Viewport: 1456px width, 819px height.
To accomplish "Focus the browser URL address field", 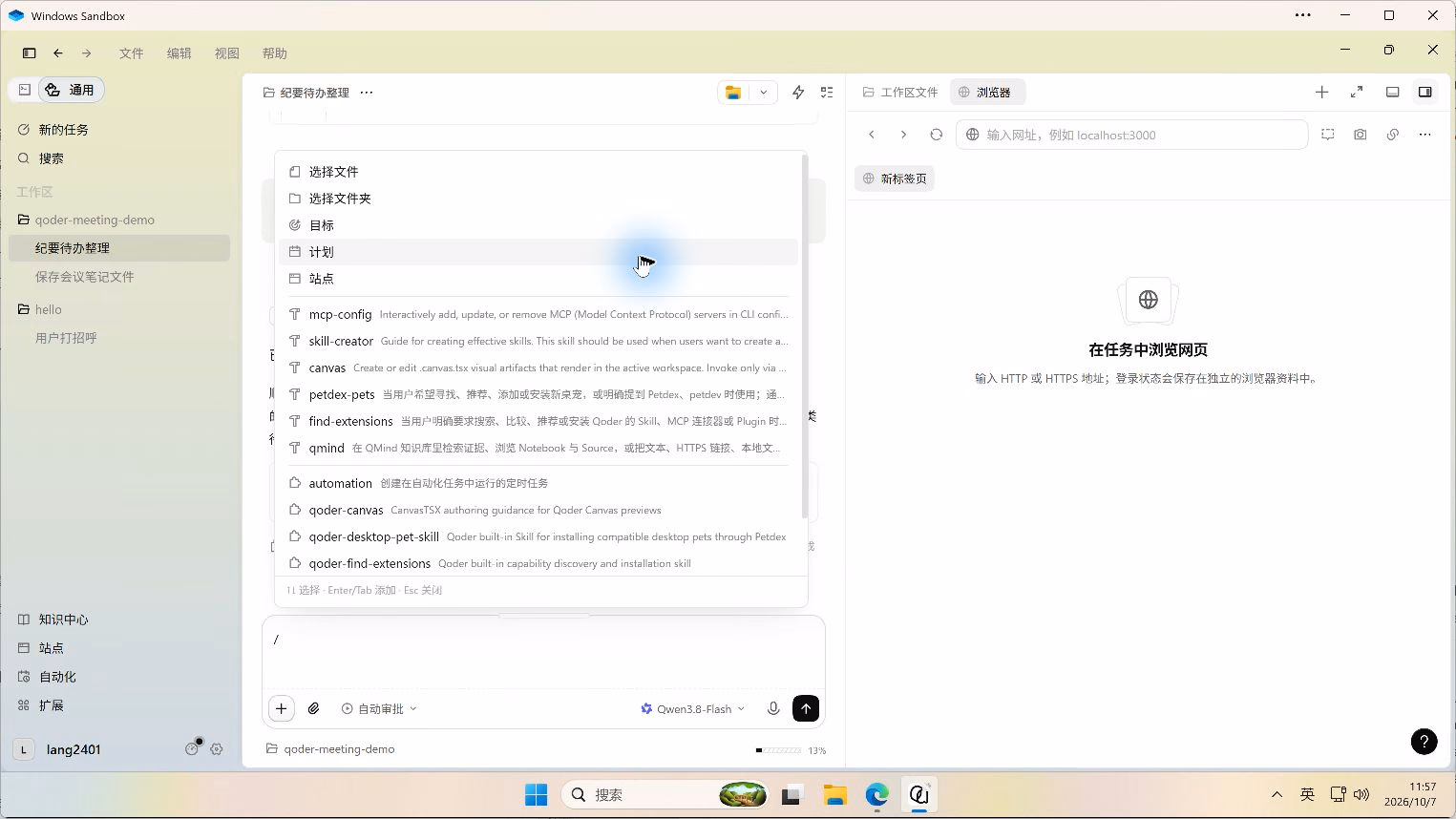I will 1131,135.
